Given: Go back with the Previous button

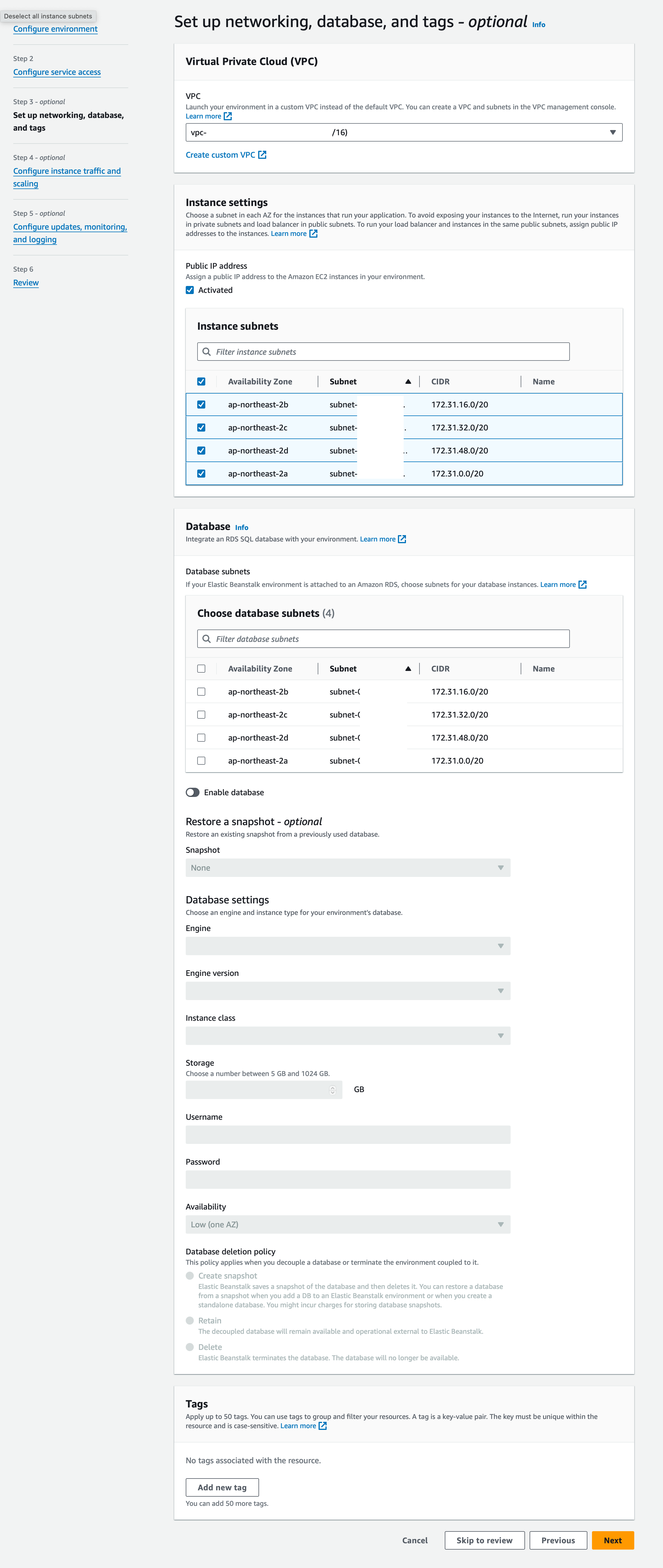Looking at the screenshot, I should click(x=558, y=1541).
